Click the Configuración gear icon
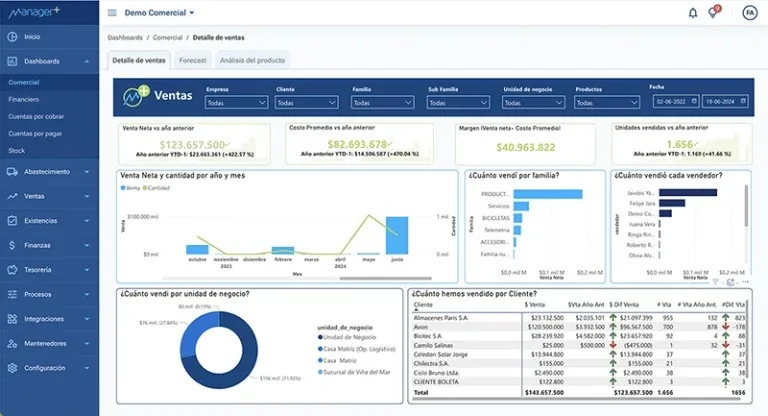This screenshot has width=768, height=416. pyautogui.click(x=12, y=368)
